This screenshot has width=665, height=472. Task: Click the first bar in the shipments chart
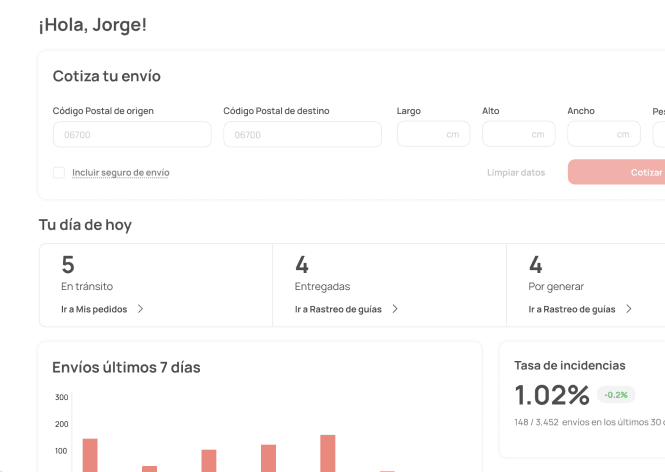tap(90, 455)
